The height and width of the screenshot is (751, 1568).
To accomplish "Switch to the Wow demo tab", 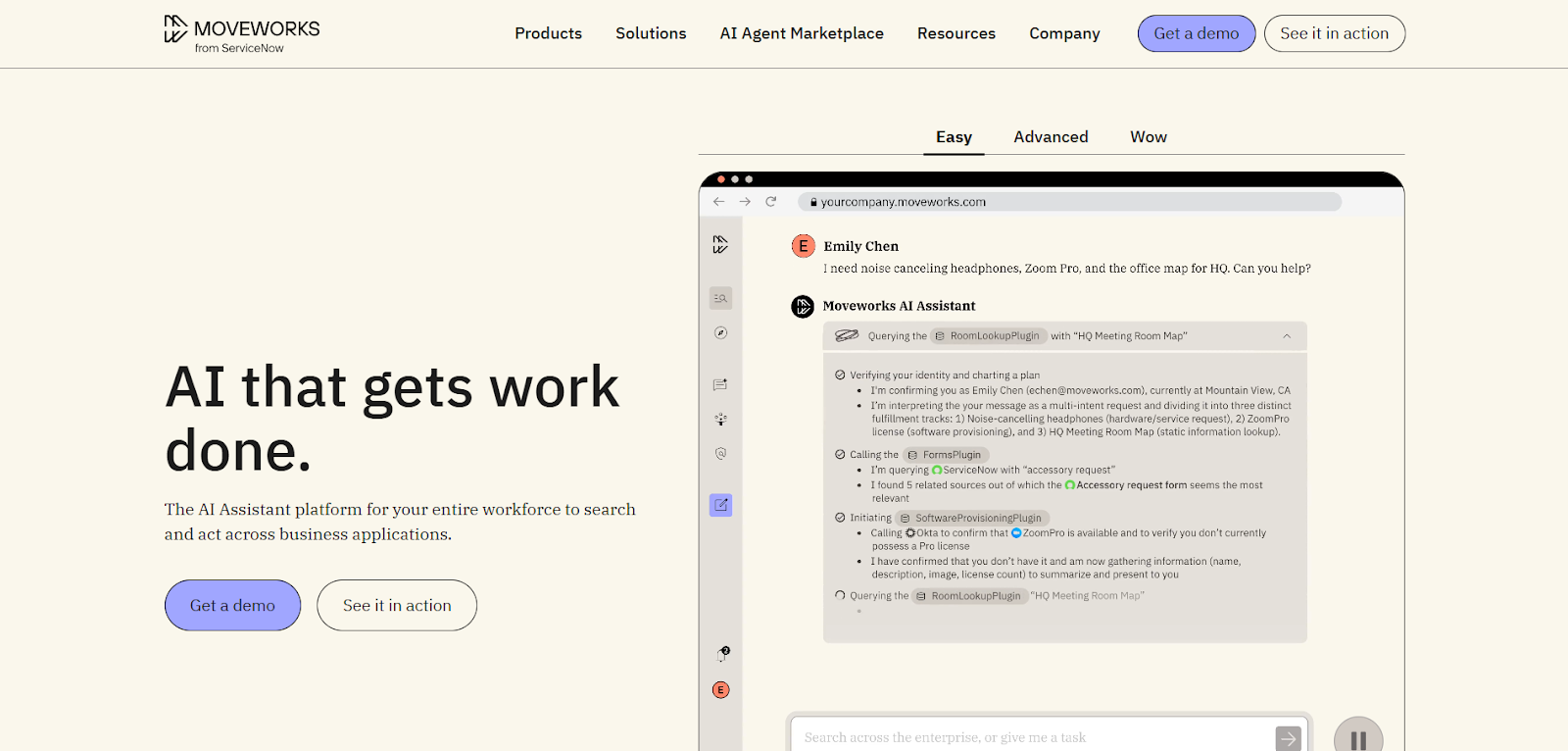I will pyautogui.click(x=1149, y=137).
